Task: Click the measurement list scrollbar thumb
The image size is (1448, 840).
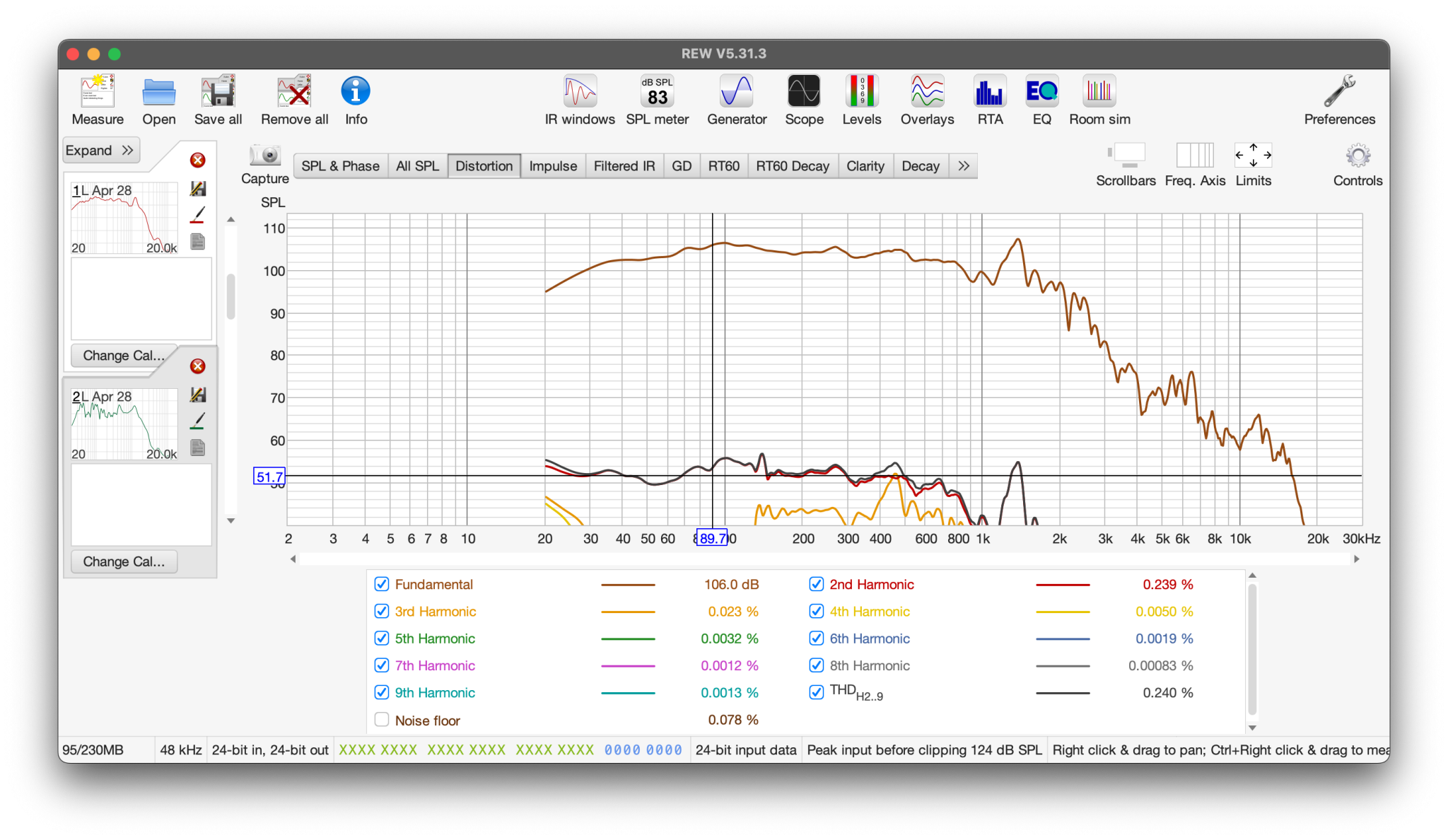Action: point(230,297)
